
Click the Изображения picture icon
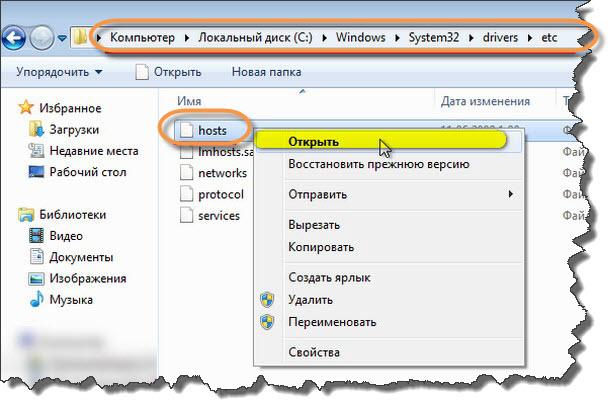pos(36,279)
